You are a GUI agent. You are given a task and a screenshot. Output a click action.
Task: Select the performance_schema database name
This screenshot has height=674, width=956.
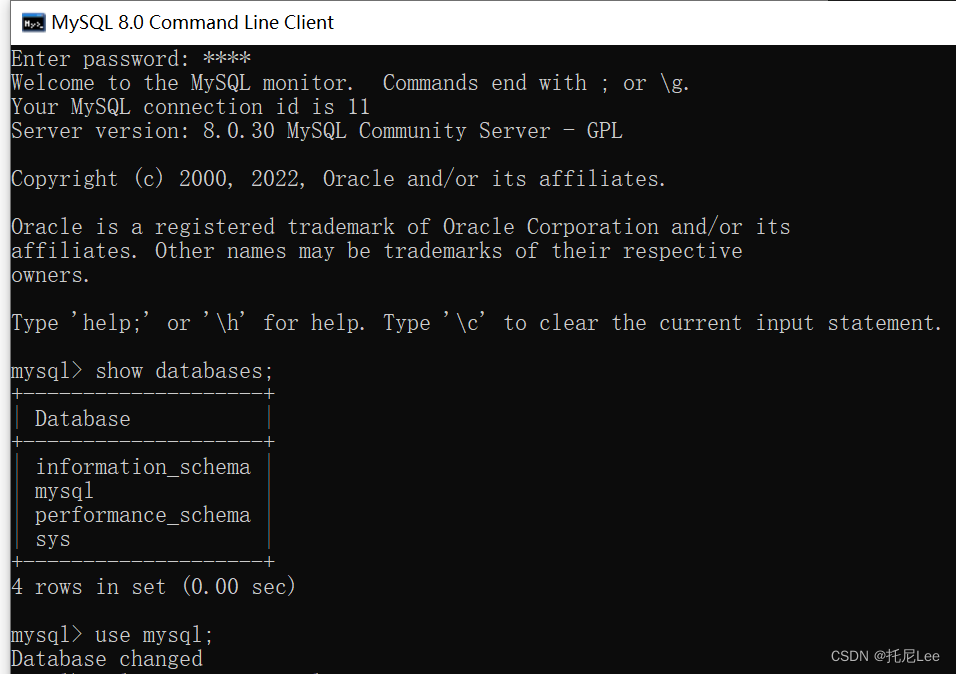[x=142, y=514]
